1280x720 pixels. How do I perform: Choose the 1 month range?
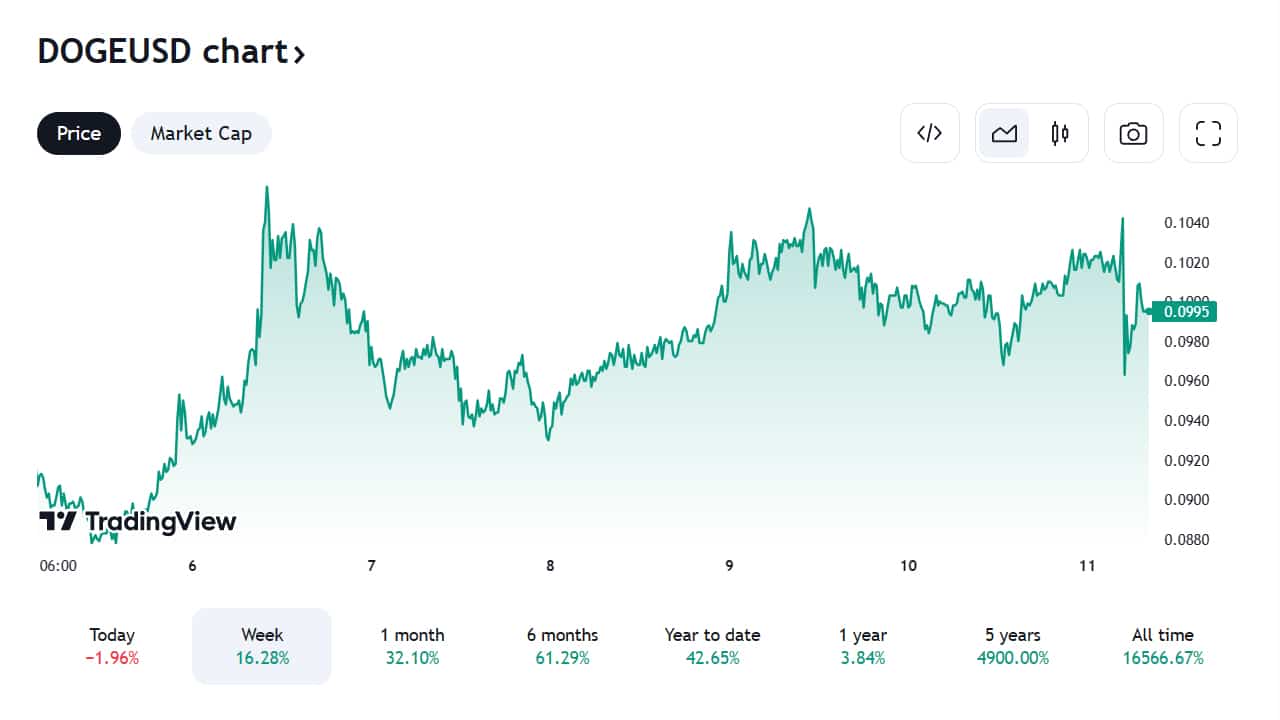point(412,646)
